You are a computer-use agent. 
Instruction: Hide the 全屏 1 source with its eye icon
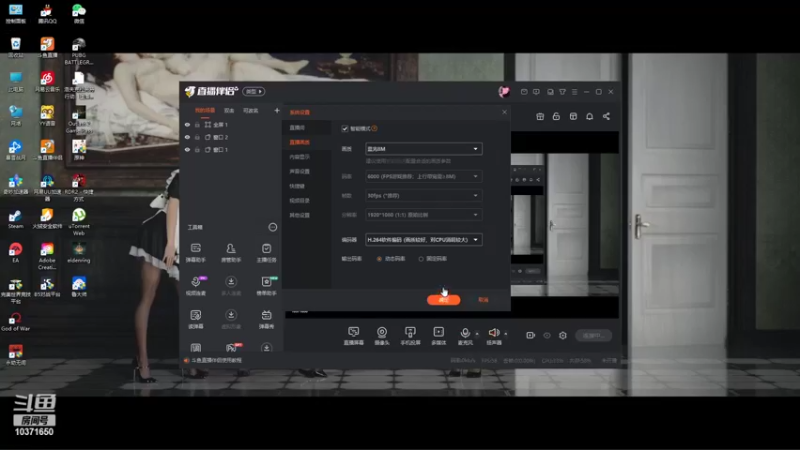coord(187,124)
